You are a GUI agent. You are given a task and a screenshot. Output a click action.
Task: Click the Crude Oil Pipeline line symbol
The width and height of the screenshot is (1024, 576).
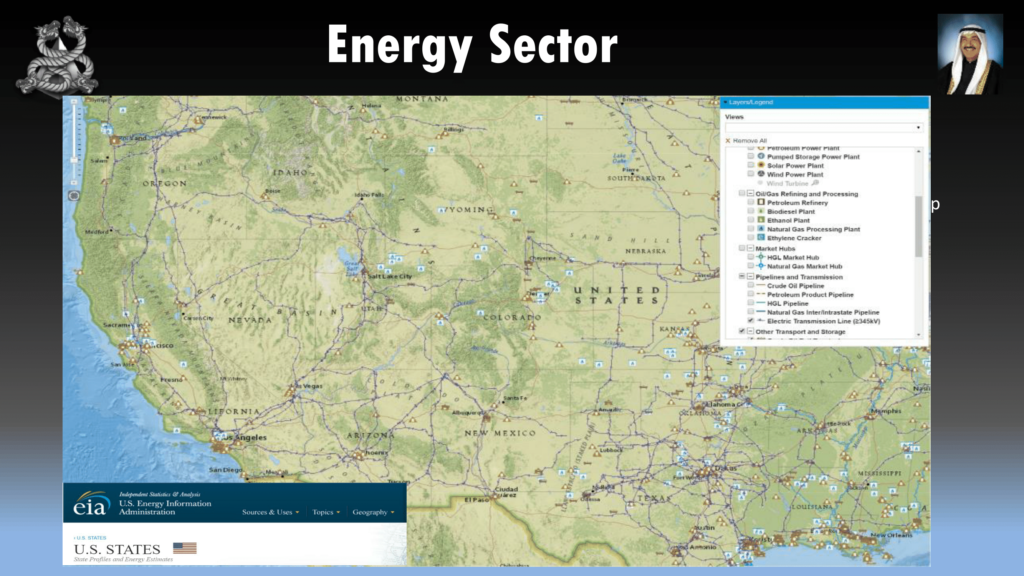(x=761, y=285)
